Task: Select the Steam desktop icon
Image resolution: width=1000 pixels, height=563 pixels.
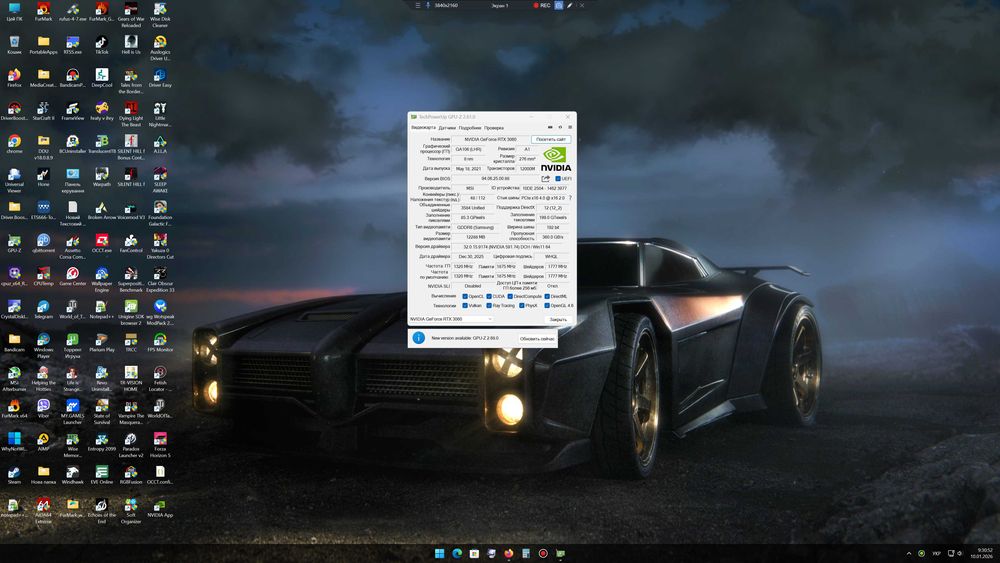Action: point(14,475)
